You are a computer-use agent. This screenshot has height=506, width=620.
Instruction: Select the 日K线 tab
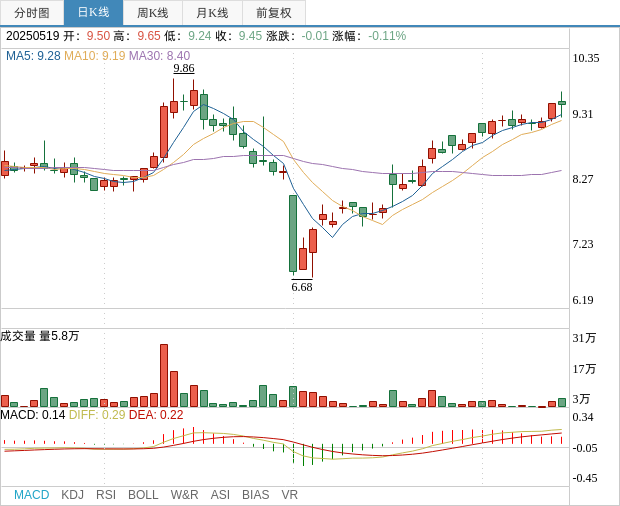click(x=93, y=13)
